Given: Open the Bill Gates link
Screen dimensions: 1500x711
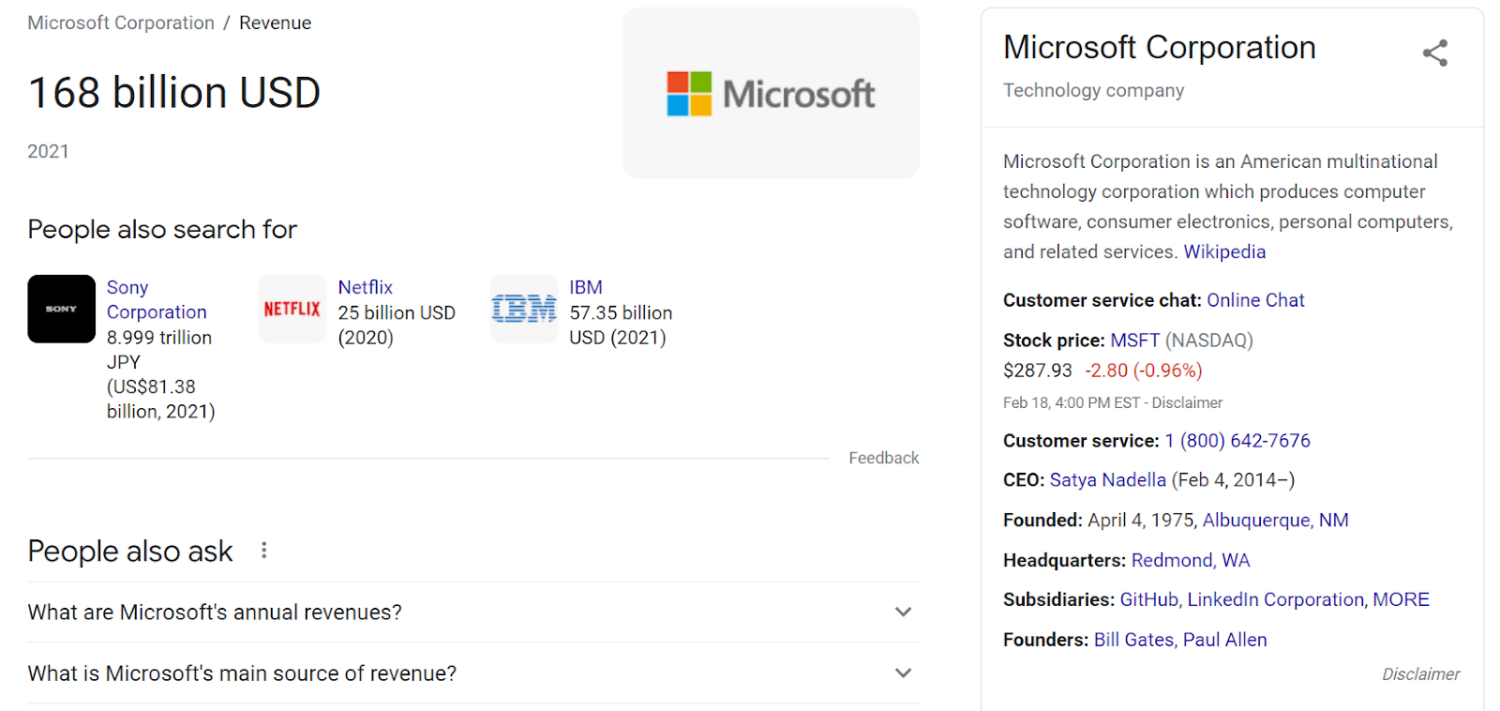Looking at the screenshot, I should [x=1135, y=640].
